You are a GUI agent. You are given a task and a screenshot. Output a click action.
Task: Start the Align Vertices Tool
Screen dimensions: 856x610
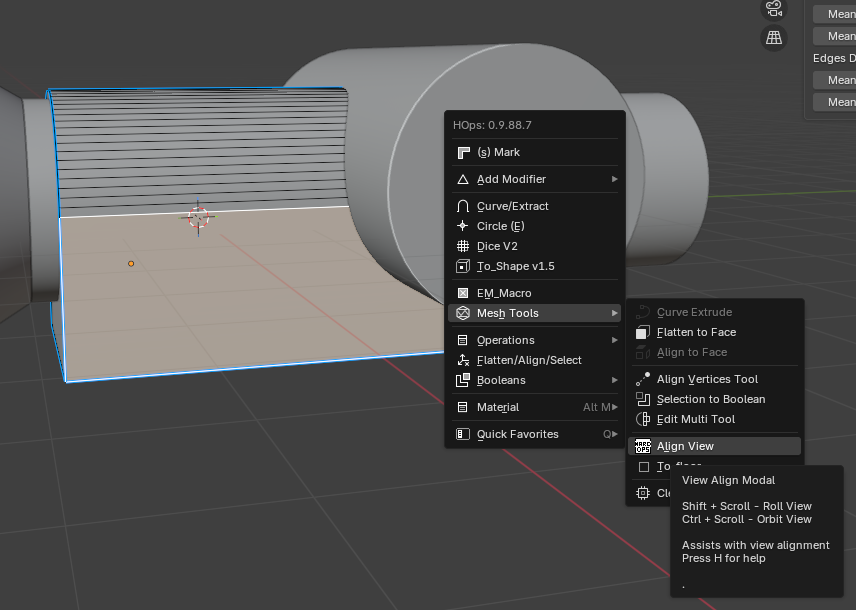click(715, 380)
